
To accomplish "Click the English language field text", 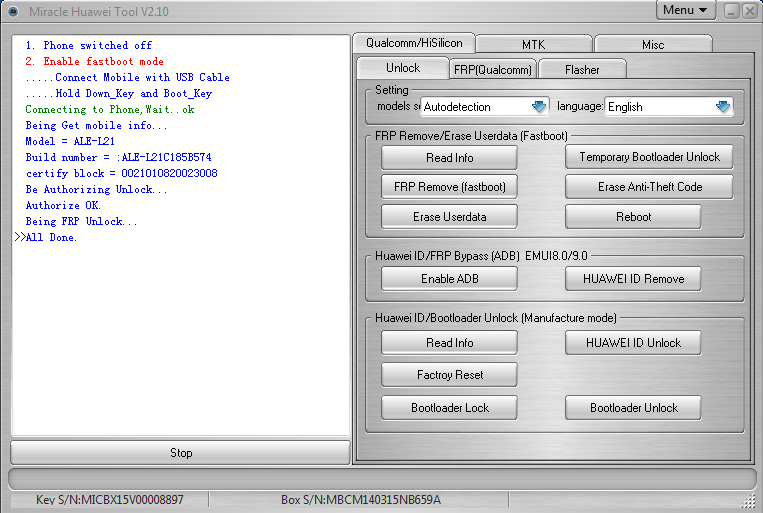I will coord(625,107).
